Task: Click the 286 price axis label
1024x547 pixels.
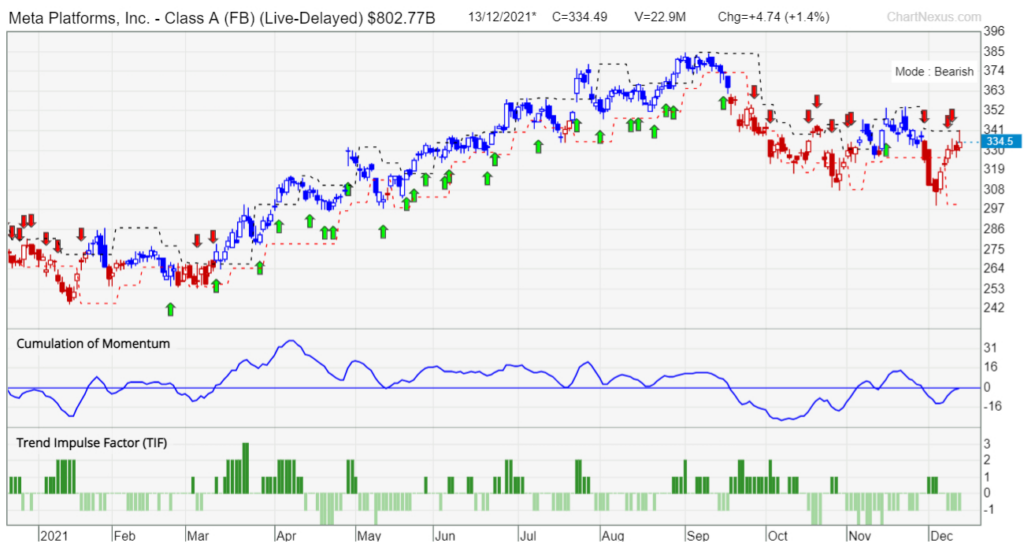Action: (x=993, y=228)
